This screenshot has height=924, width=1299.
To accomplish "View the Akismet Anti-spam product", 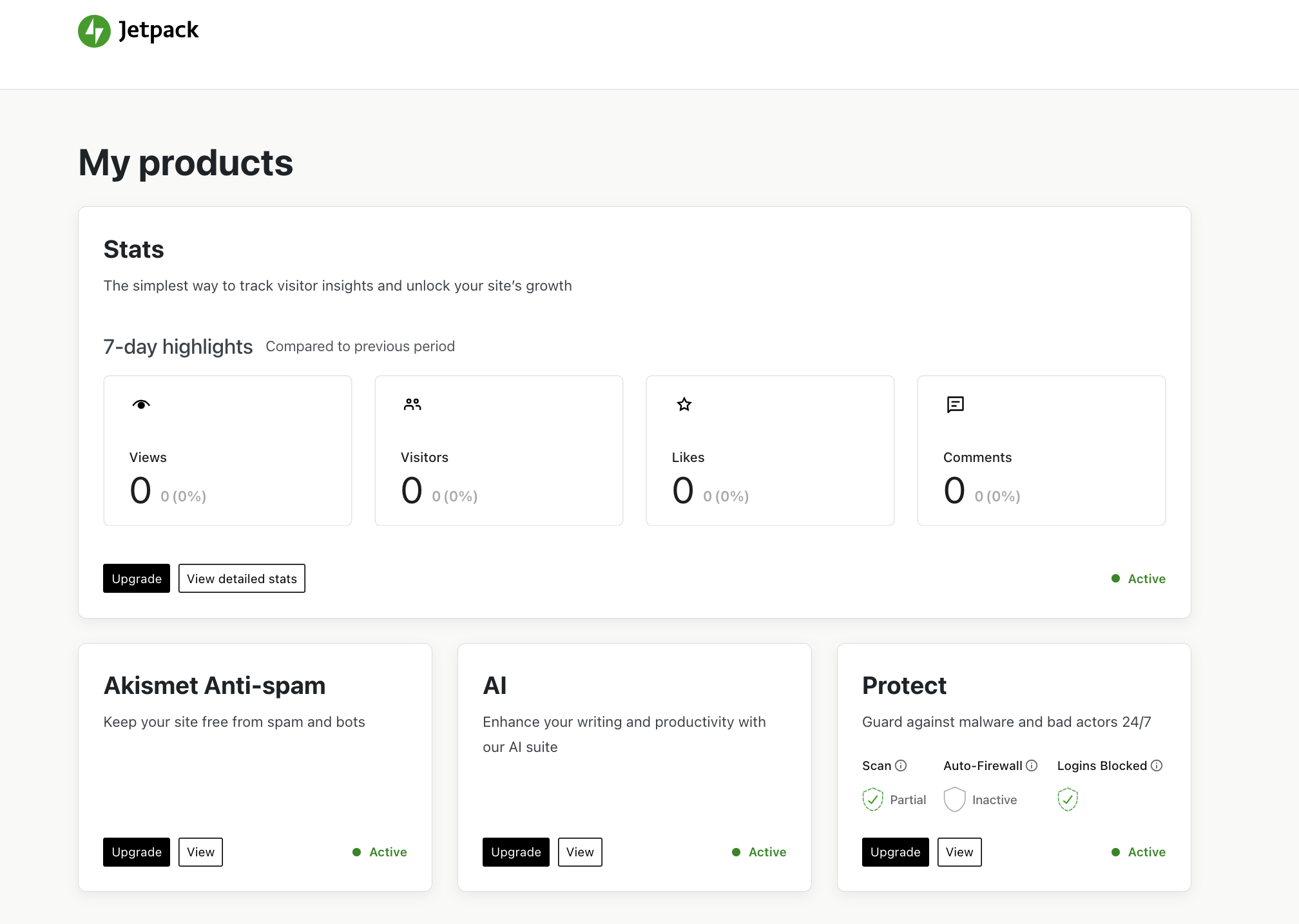I will [200, 852].
